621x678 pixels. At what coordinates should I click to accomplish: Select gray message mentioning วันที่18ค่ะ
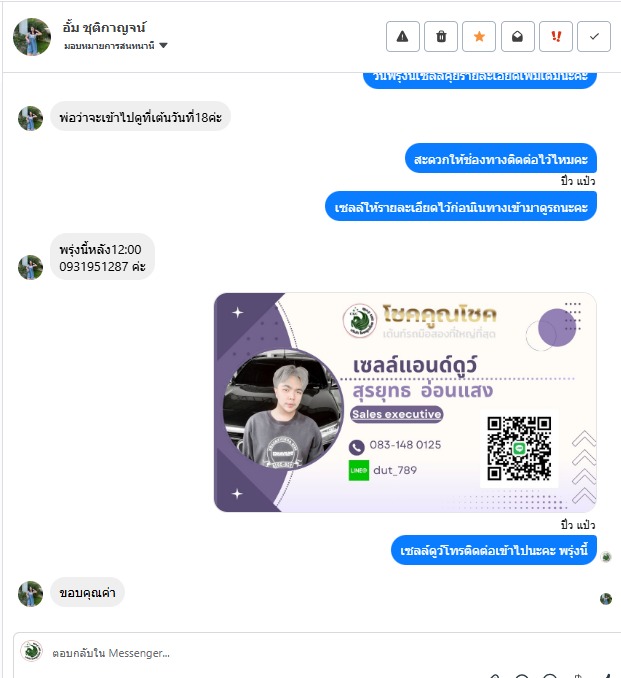click(141, 117)
